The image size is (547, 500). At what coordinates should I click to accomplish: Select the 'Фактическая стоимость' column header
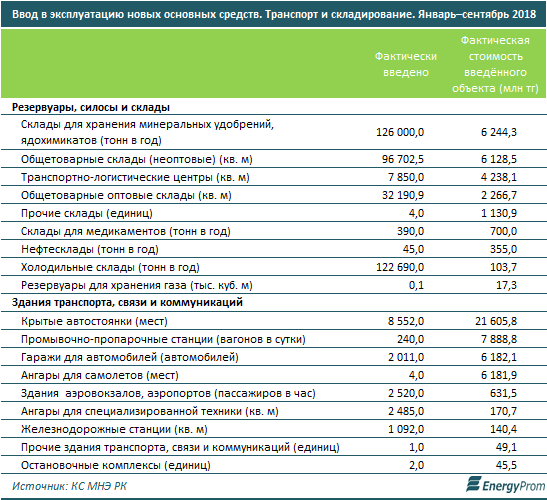(x=495, y=64)
